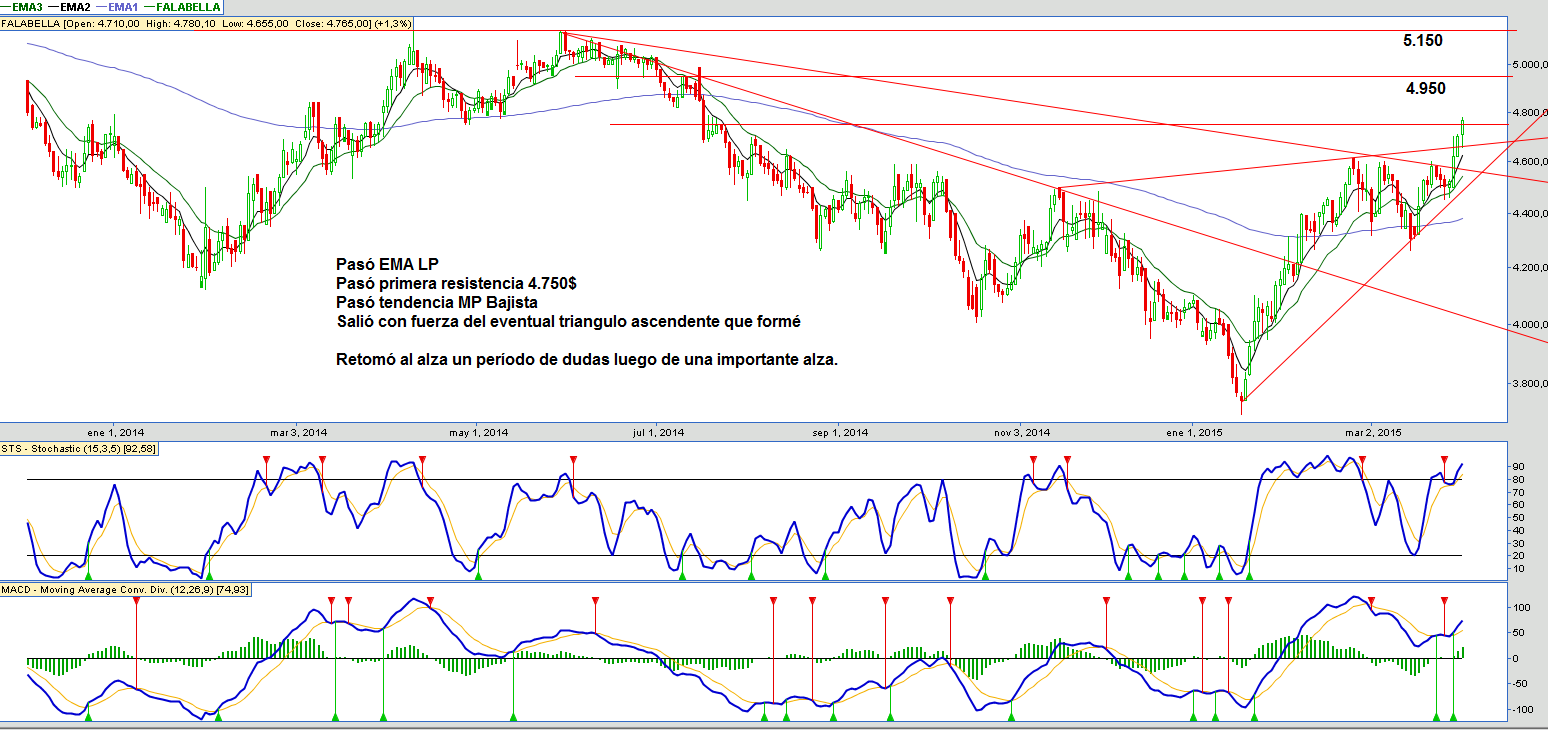Click the 4.200,0 price axis label
Image resolution: width=1548 pixels, height=730 pixels.
1530,268
